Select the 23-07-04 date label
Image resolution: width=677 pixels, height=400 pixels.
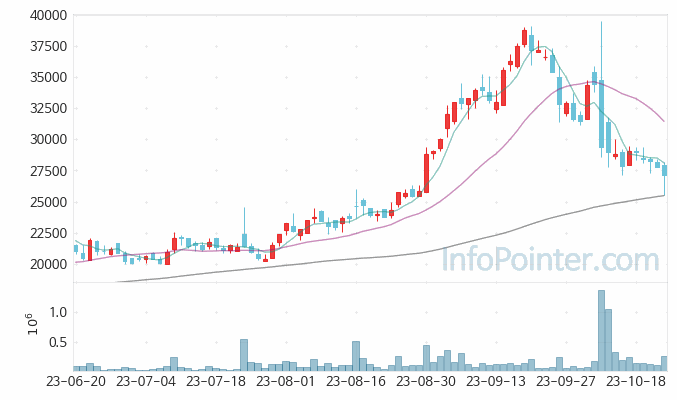(x=146, y=382)
